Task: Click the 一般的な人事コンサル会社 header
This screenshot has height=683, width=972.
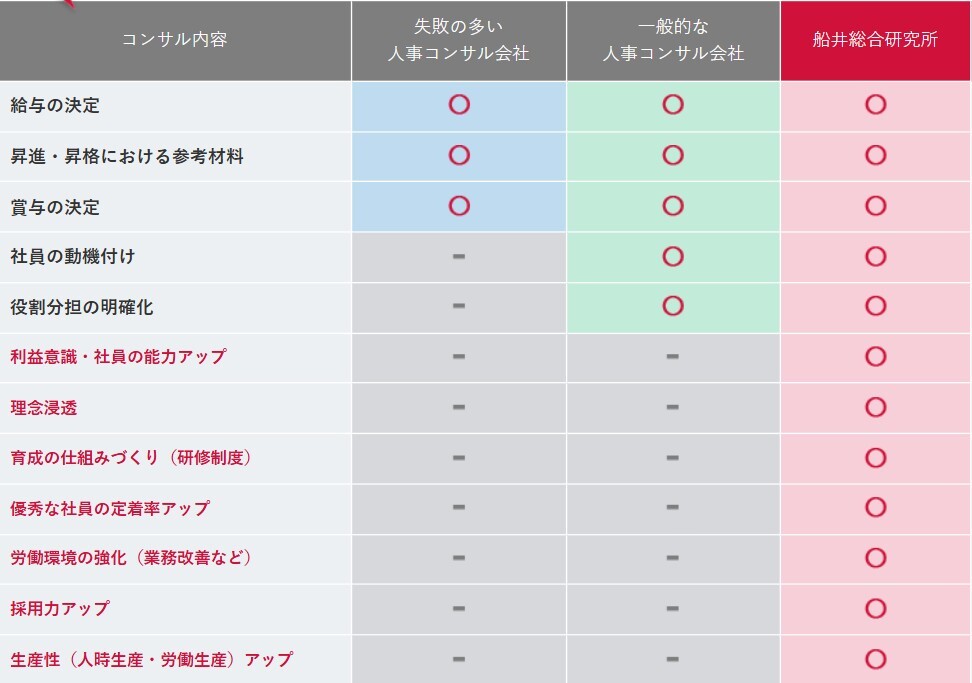Action: (x=673, y=41)
